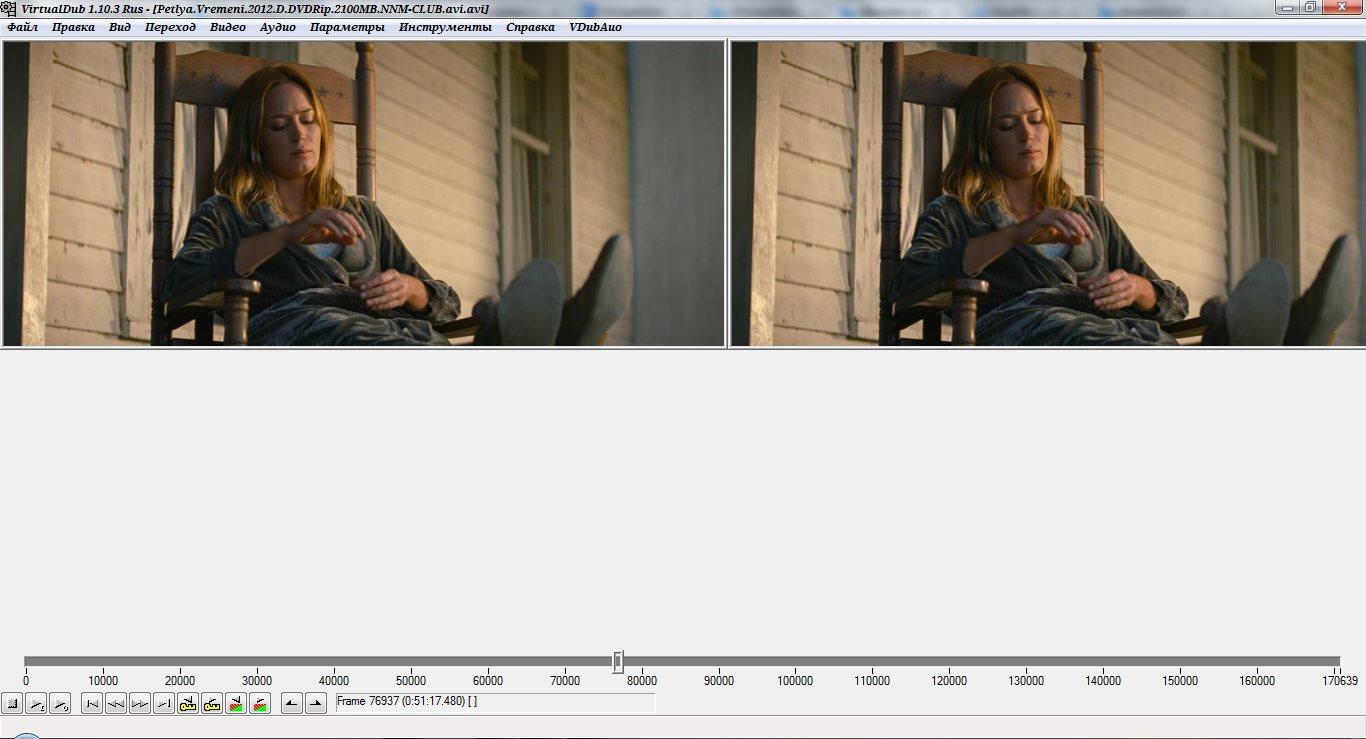The image size is (1366, 739).
Task: Click the 10000 tick label
Action: click(103, 681)
